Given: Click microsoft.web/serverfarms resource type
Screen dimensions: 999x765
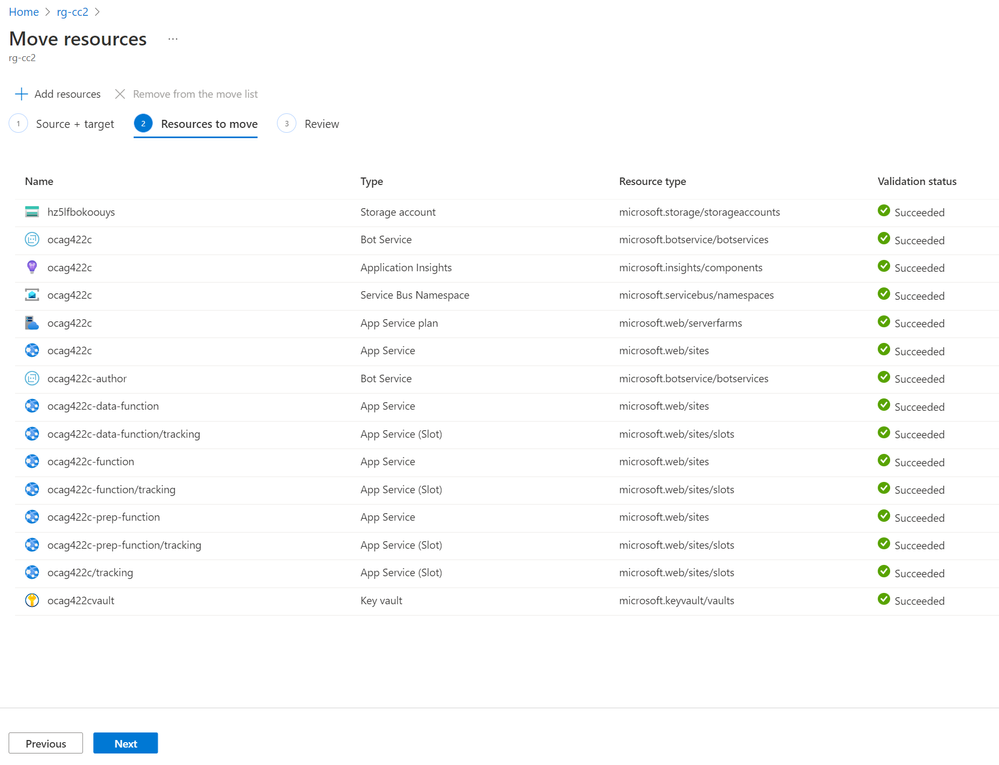Looking at the screenshot, I should tap(680, 323).
